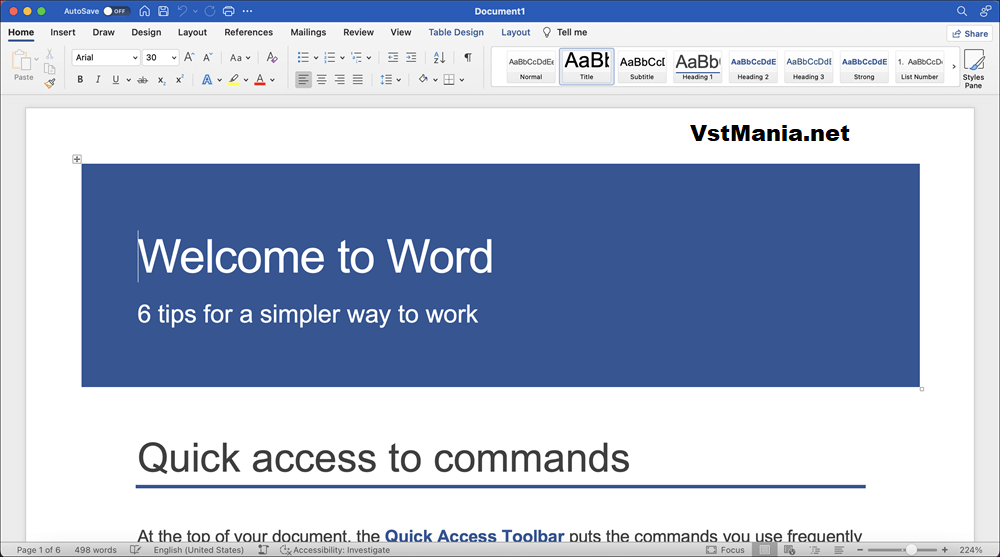Start a numbered list
The height and width of the screenshot is (557, 1000).
[x=330, y=57]
